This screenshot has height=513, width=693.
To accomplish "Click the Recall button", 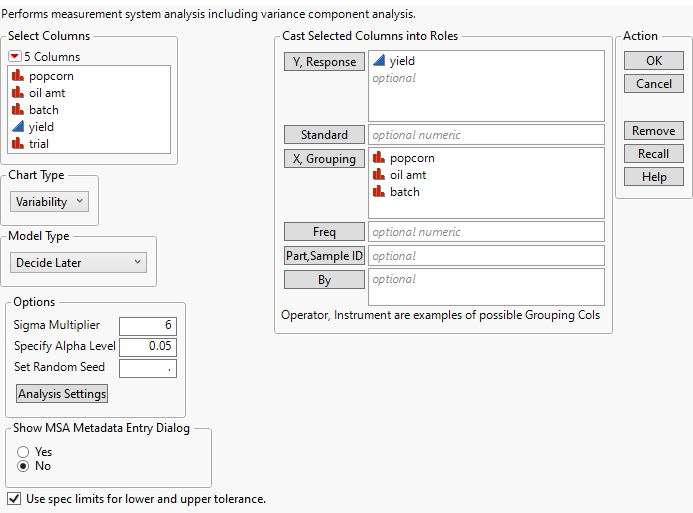I will [654, 154].
